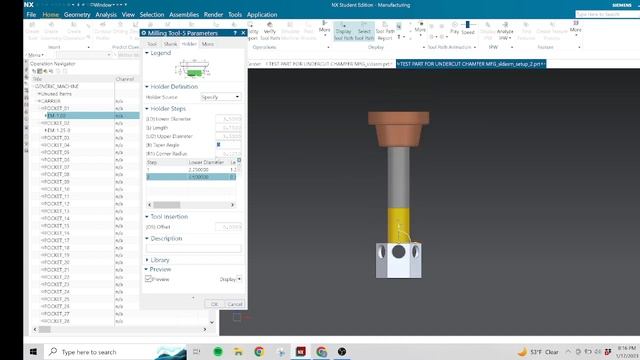Open the Application ribbon tab
Viewport: 640px width, 360px height.
click(262, 15)
